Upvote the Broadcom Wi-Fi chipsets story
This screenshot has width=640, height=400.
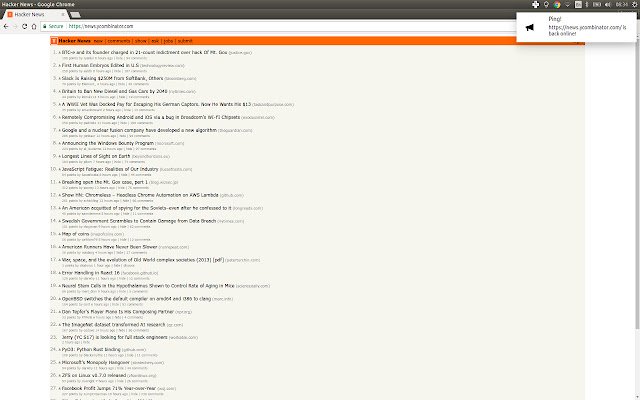[60, 118]
